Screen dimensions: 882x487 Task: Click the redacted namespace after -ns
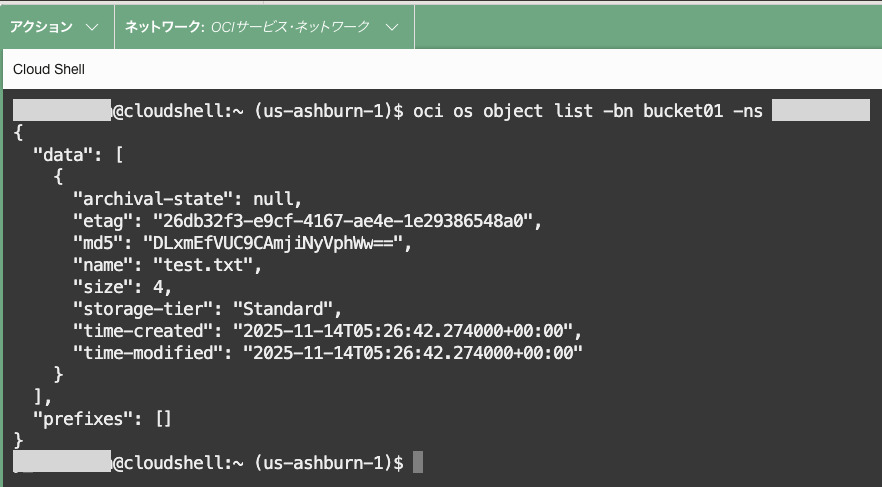(821, 111)
